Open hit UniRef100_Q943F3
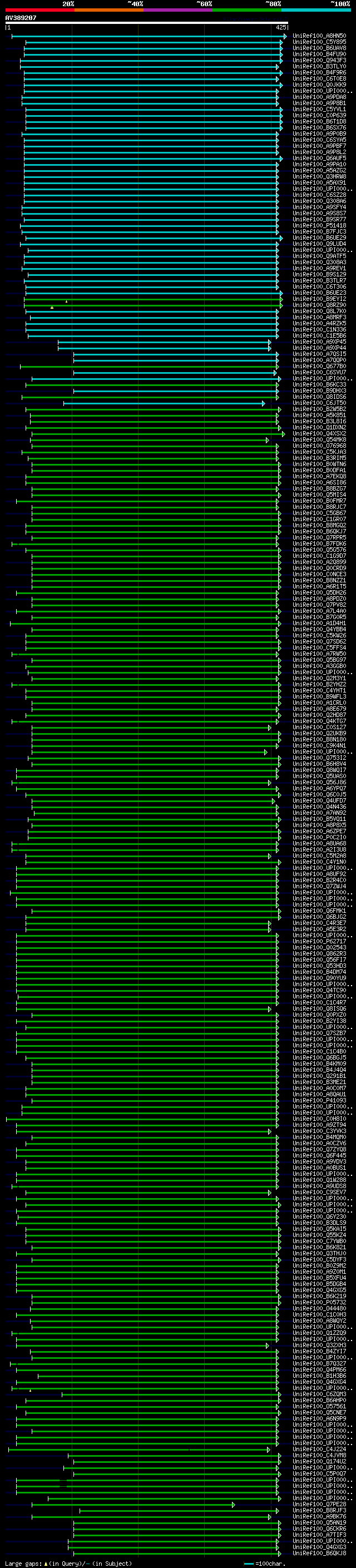The image size is (356, 1568). [x=319, y=60]
